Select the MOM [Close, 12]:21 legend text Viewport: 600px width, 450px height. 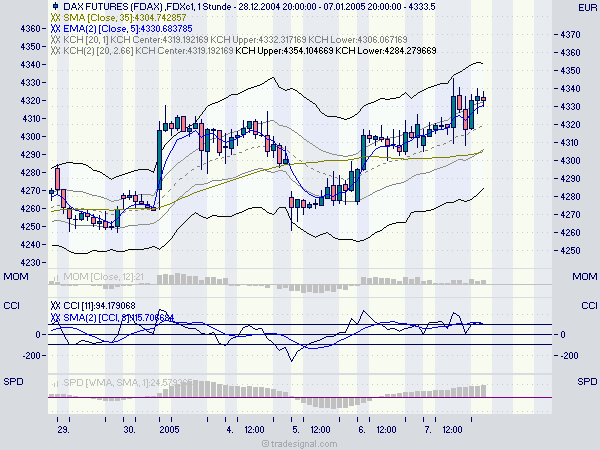[103, 277]
